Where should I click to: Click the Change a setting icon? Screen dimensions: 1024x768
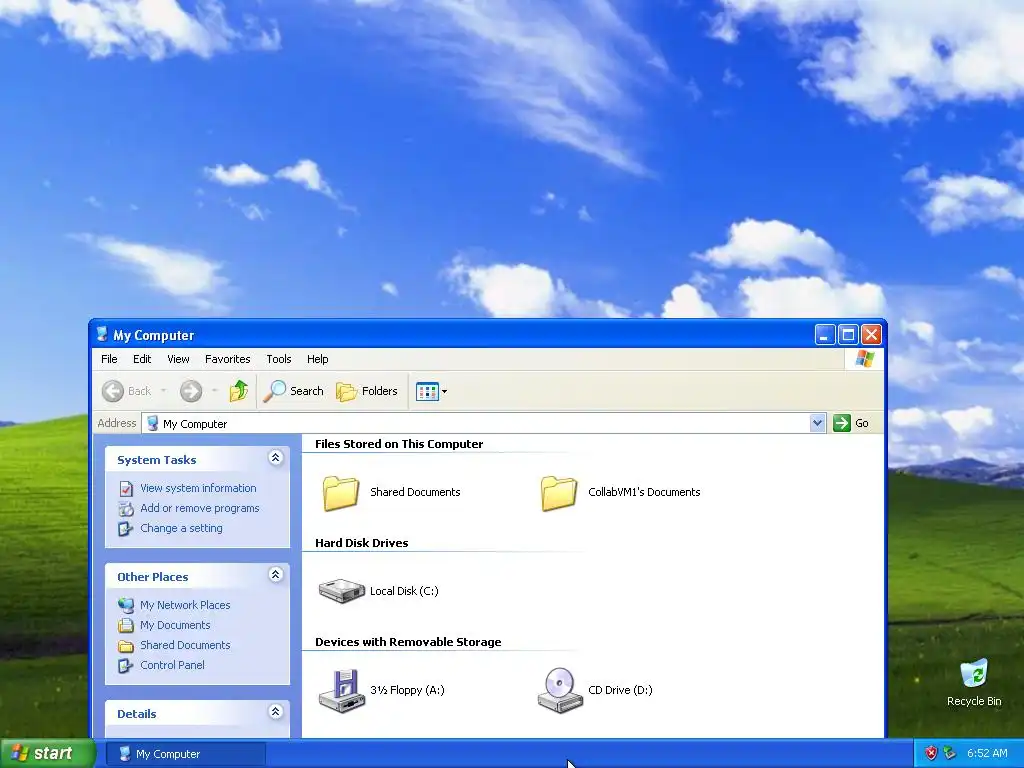[x=126, y=529]
